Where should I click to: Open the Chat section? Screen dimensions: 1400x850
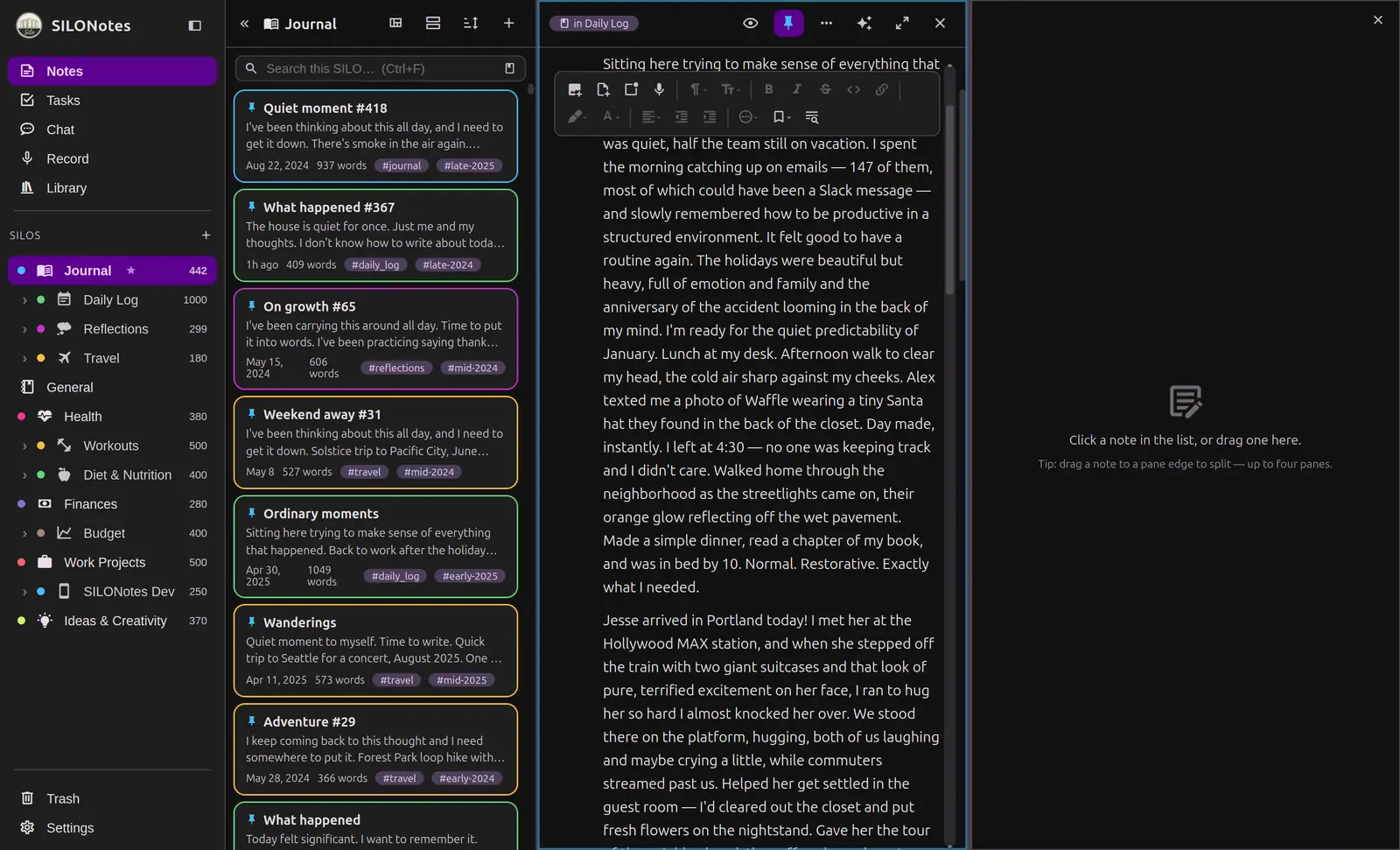112,130
